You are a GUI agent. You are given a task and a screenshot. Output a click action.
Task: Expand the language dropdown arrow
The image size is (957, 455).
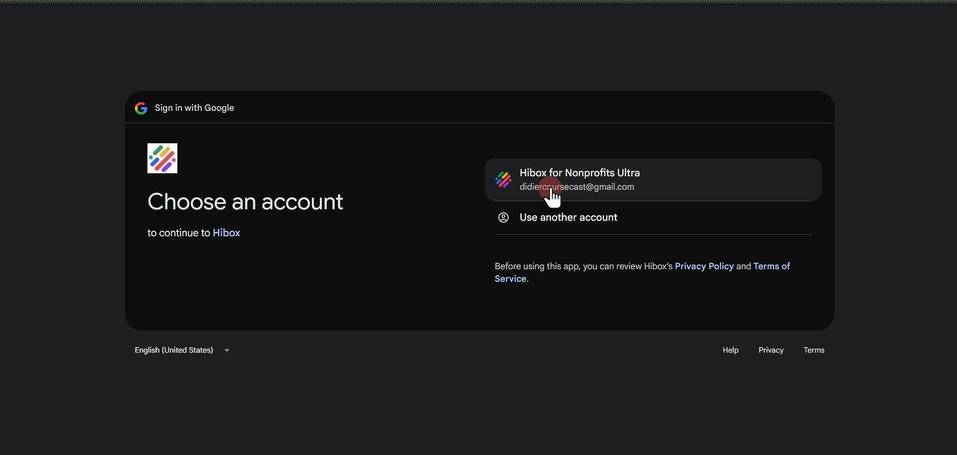(227, 351)
